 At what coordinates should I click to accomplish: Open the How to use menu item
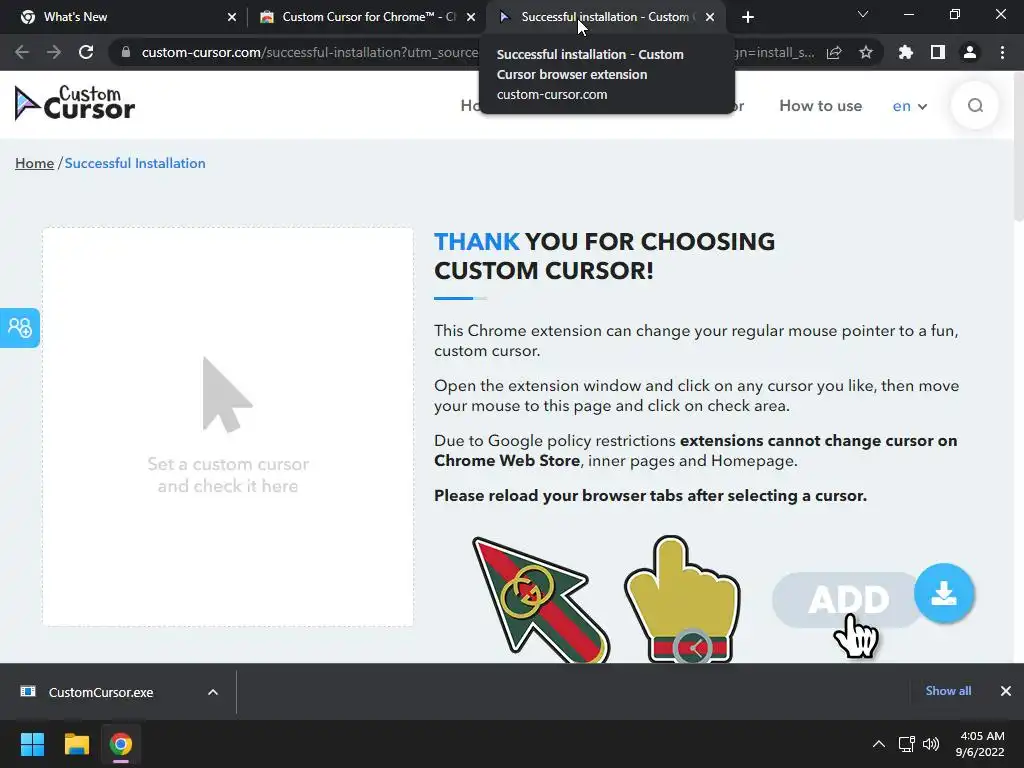tap(820, 106)
